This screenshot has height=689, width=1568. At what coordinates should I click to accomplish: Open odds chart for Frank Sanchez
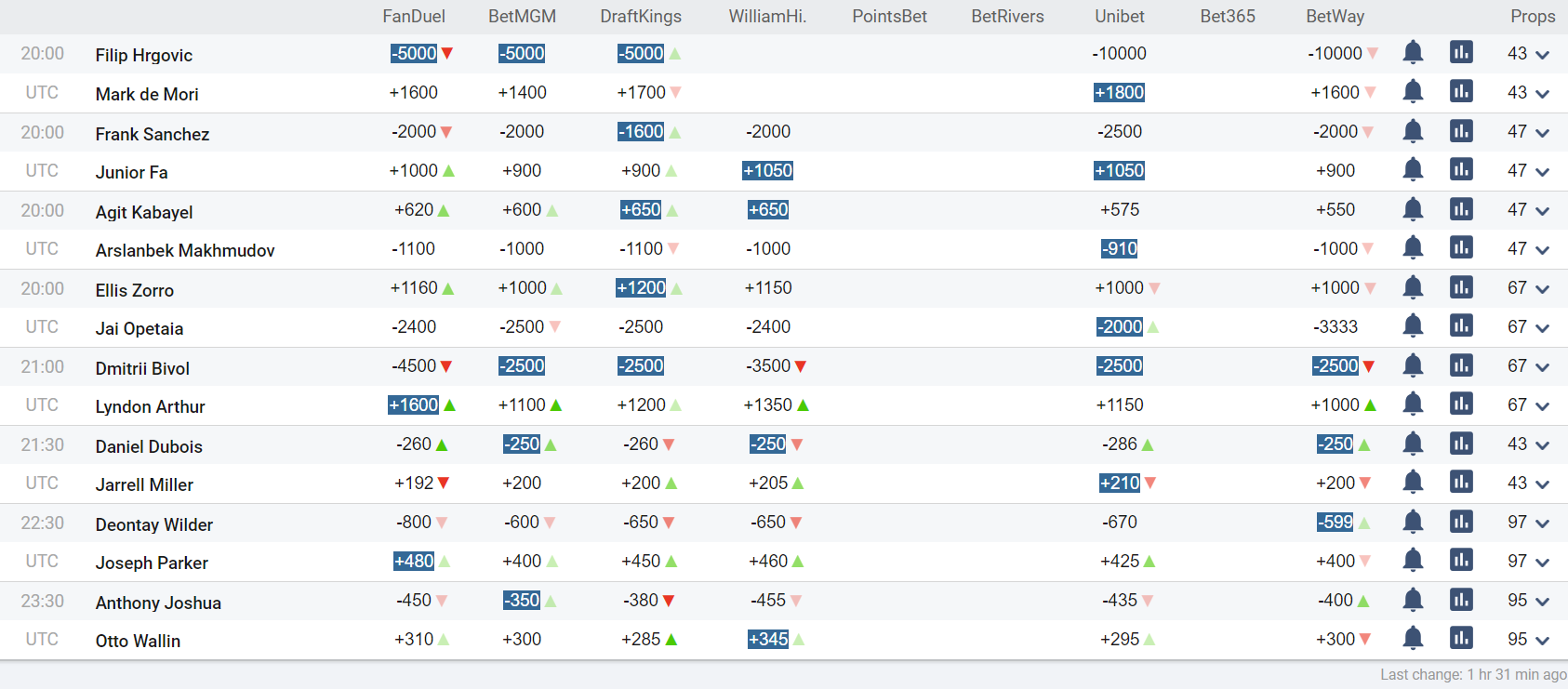(1461, 130)
